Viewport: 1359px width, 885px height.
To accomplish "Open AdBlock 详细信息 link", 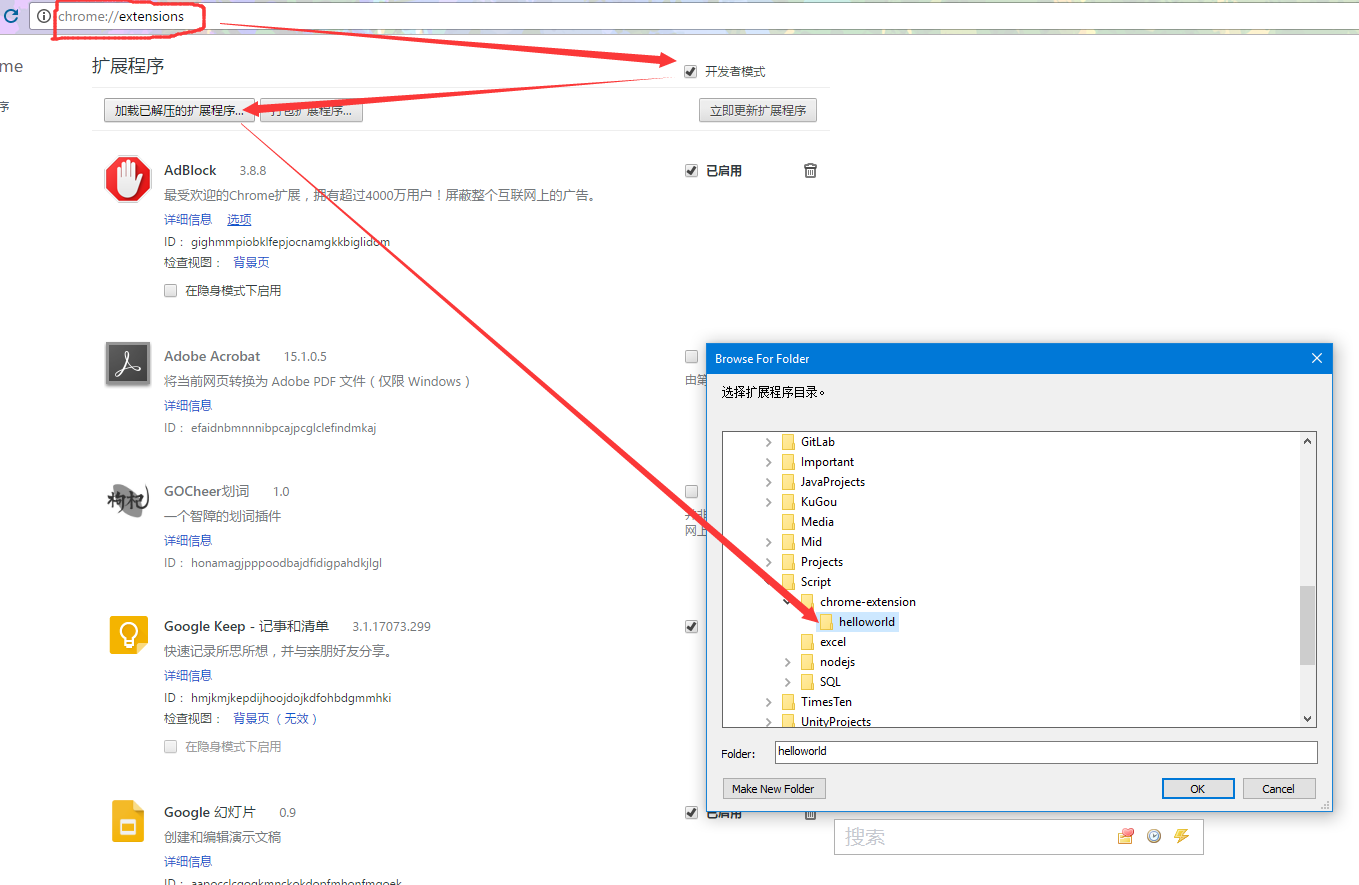I will click(x=188, y=220).
